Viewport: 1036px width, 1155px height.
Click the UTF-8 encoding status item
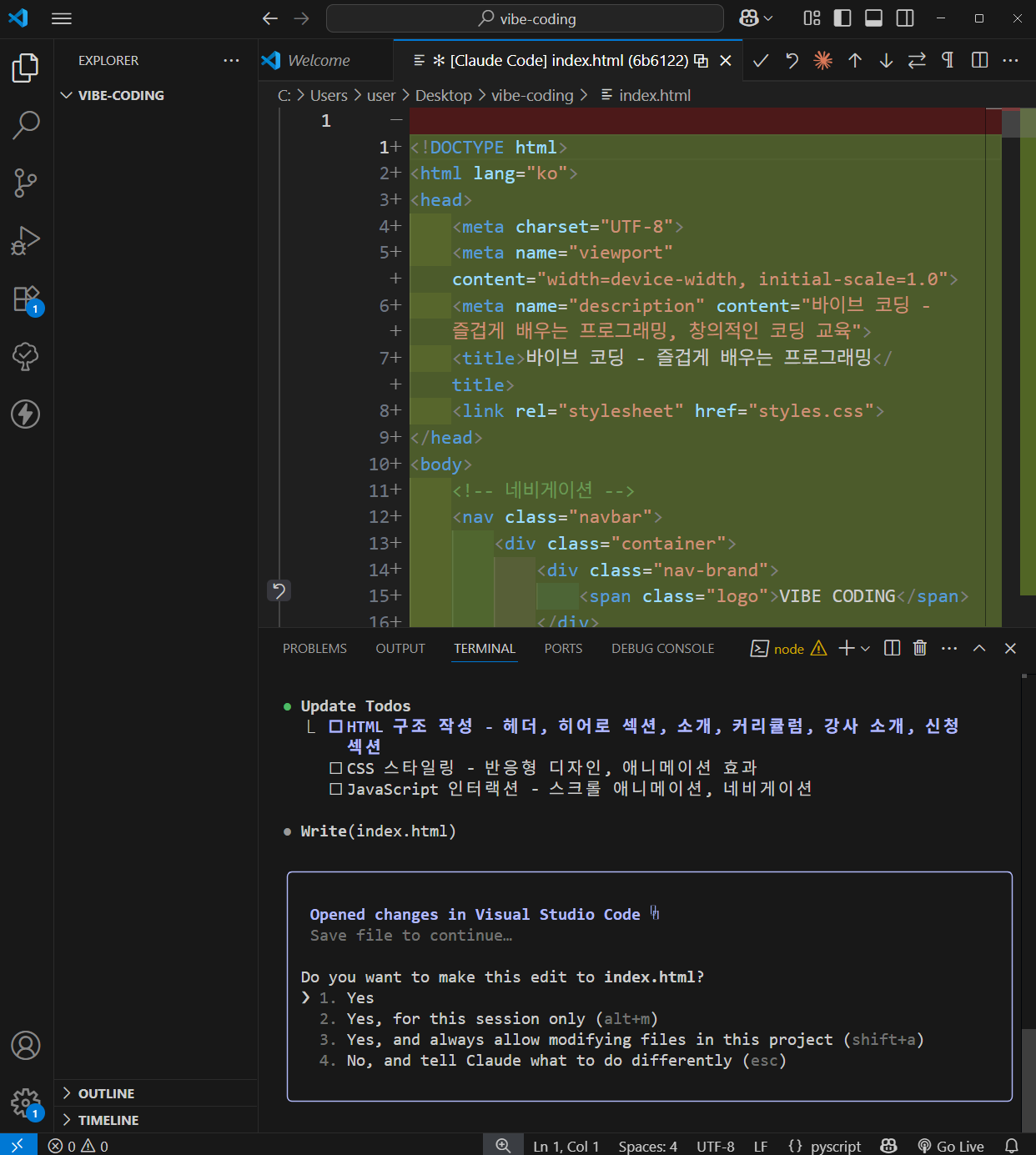click(715, 1146)
